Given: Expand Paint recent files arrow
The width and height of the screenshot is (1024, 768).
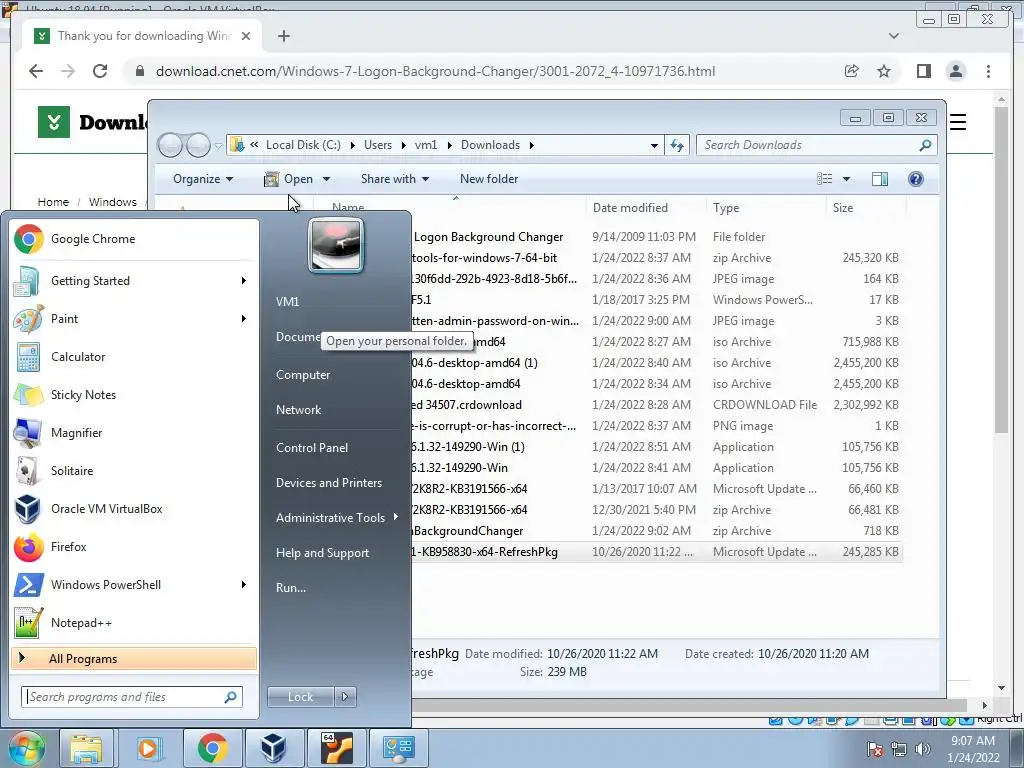Looking at the screenshot, I should point(244,319).
